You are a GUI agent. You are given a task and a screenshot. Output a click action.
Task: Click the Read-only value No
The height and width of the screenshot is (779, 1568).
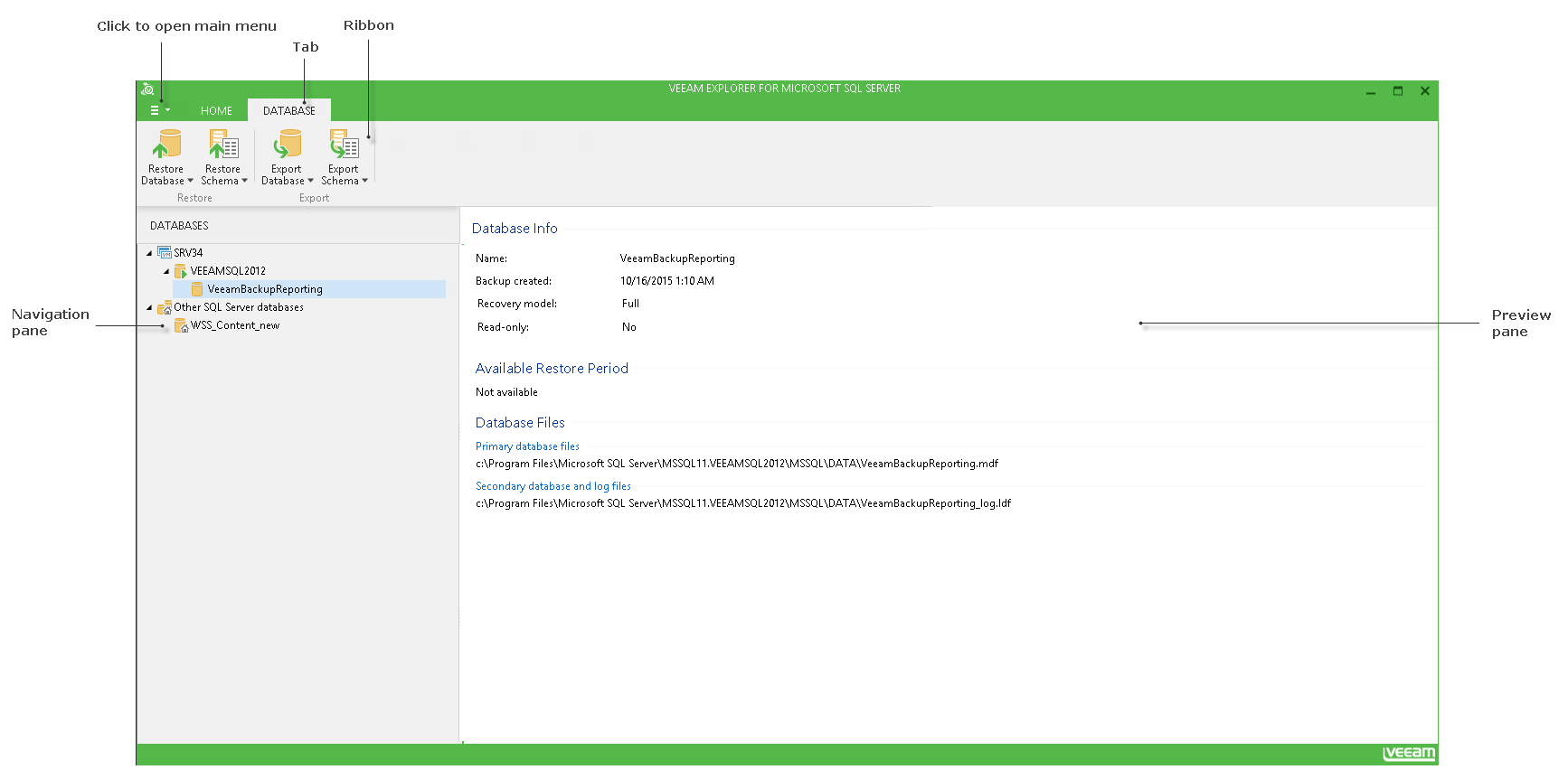pos(628,327)
